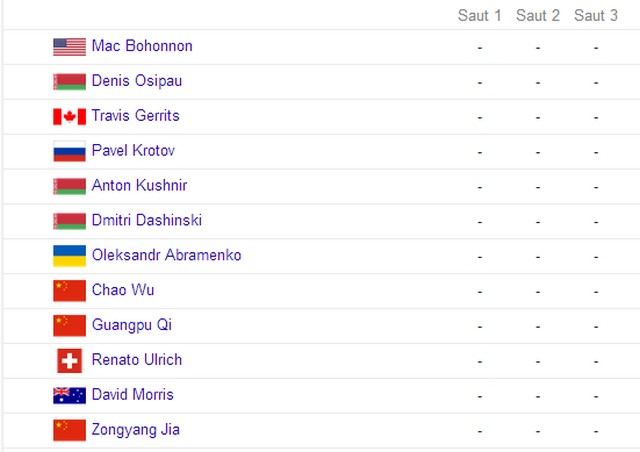Click the Belarus flag beside Anton Kushnir
This screenshot has width=640, height=452.
tap(69, 186)
